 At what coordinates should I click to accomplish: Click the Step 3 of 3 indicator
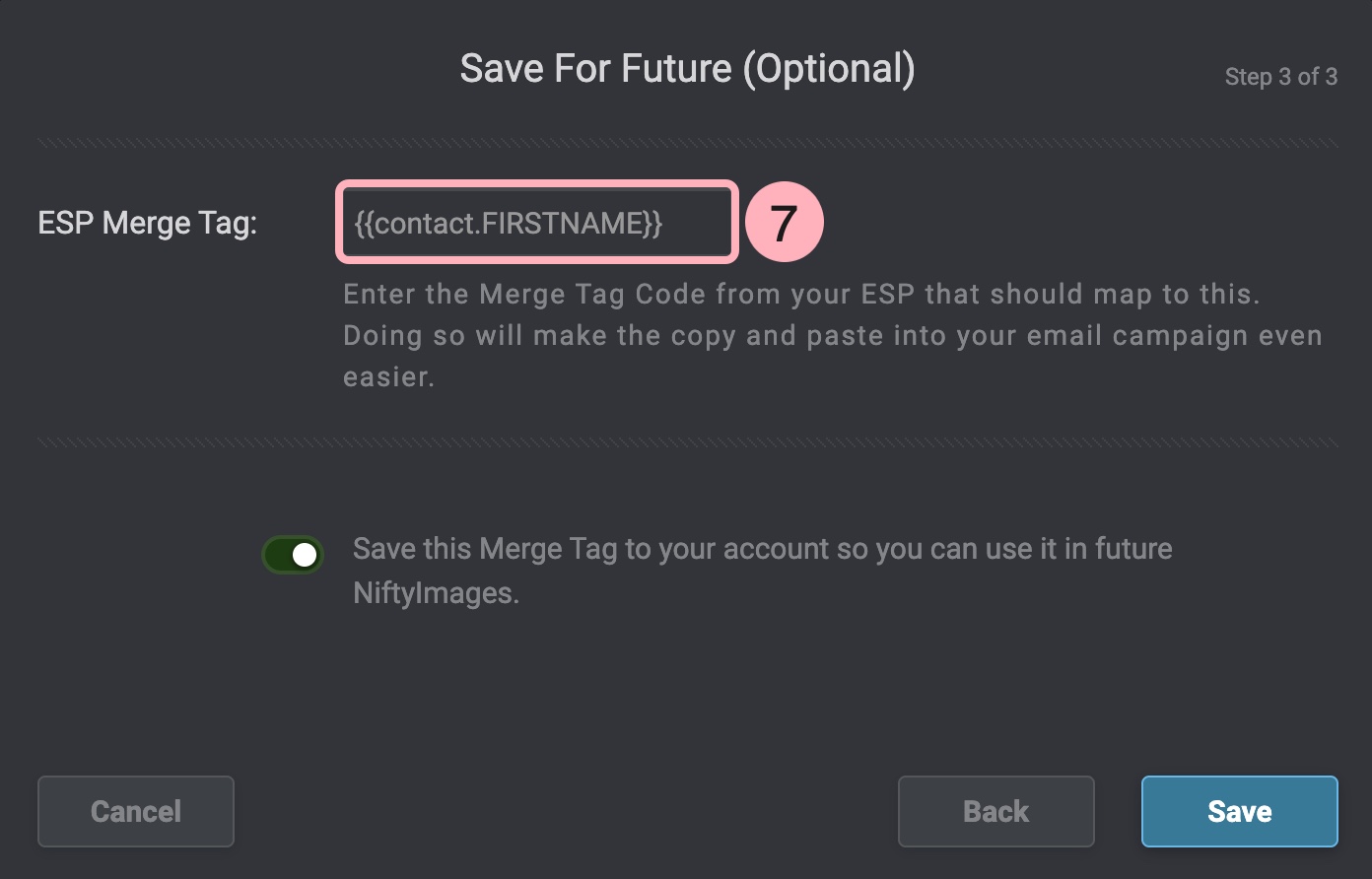tap(1280, 77)
